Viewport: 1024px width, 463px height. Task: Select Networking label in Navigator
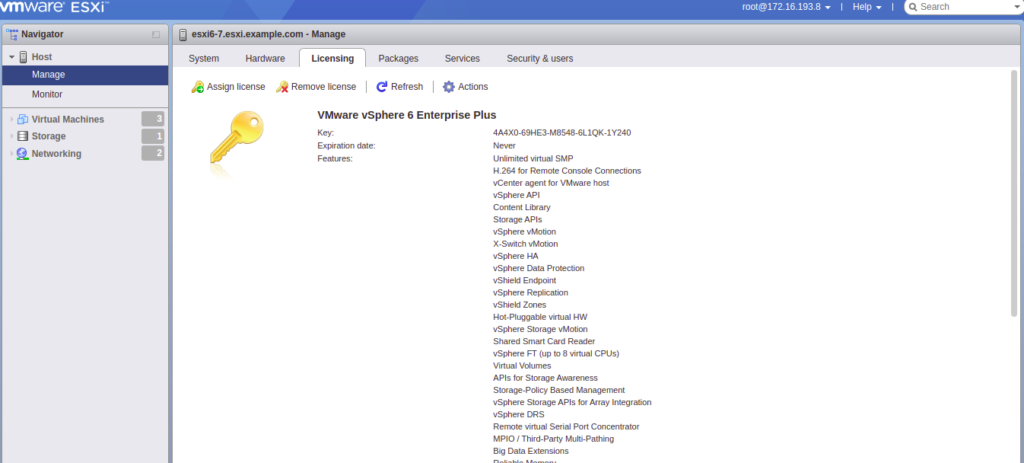click(57, 153)
